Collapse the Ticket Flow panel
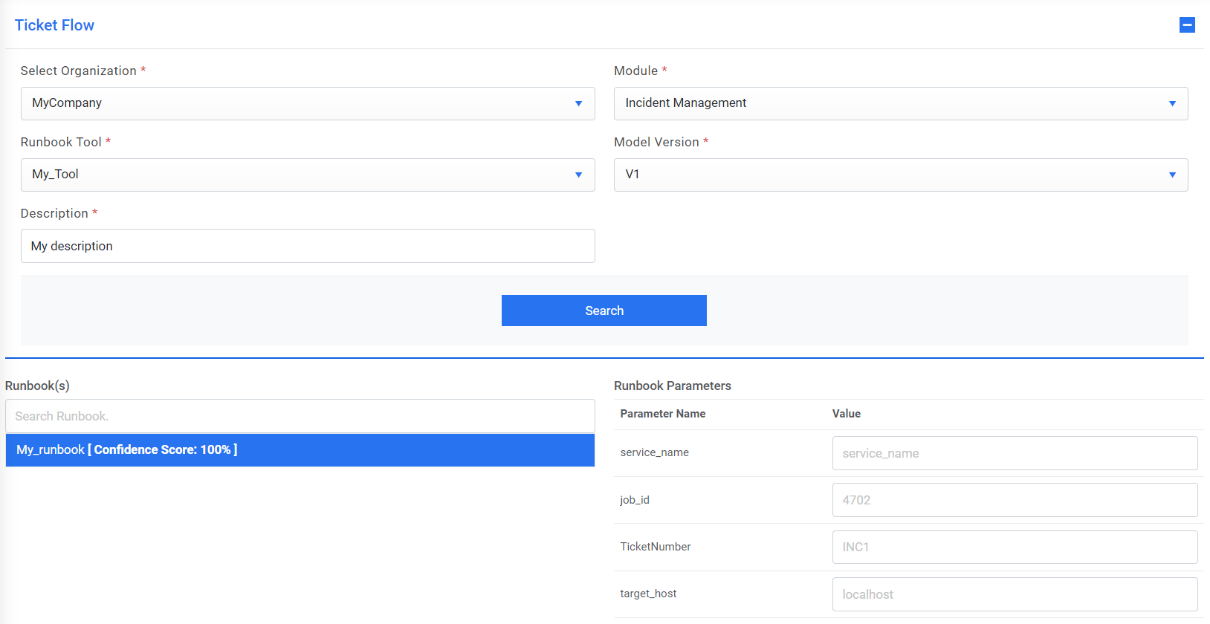 [x=1187, y=25]
